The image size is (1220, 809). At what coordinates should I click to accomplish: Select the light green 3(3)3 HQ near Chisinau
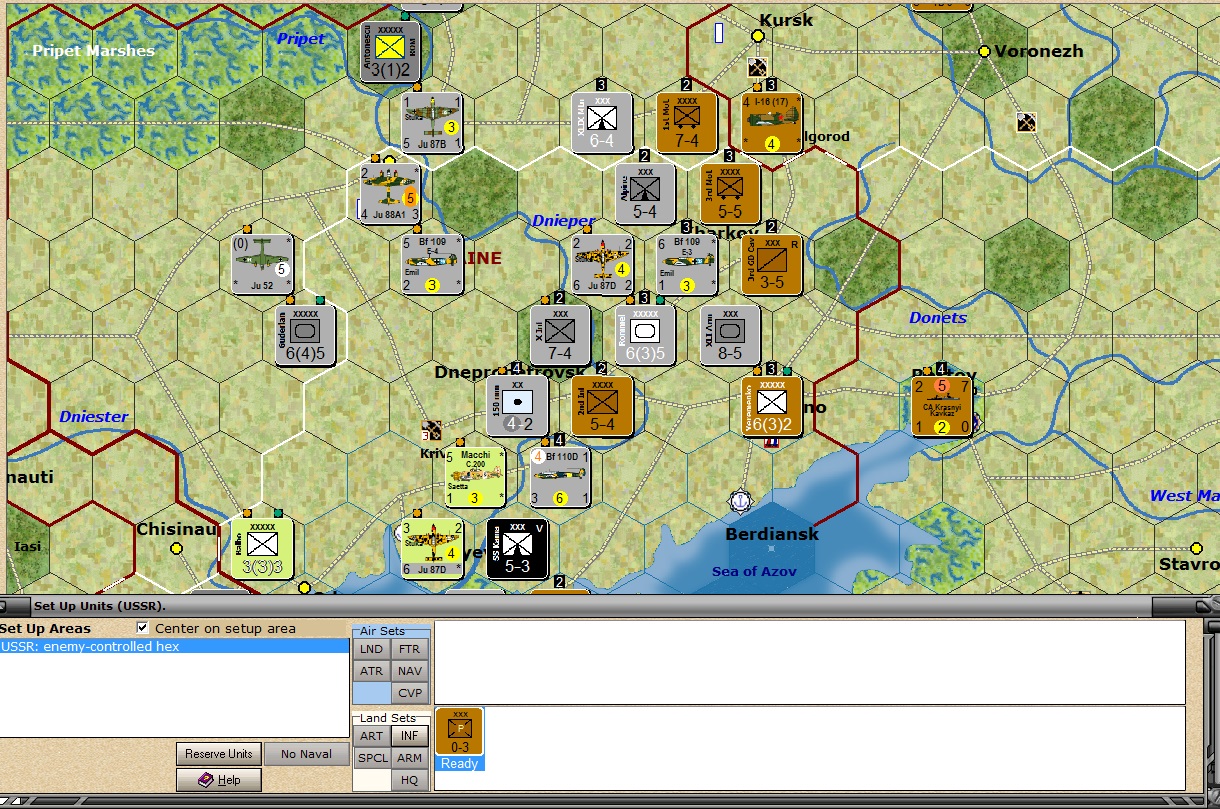(261, 548)
